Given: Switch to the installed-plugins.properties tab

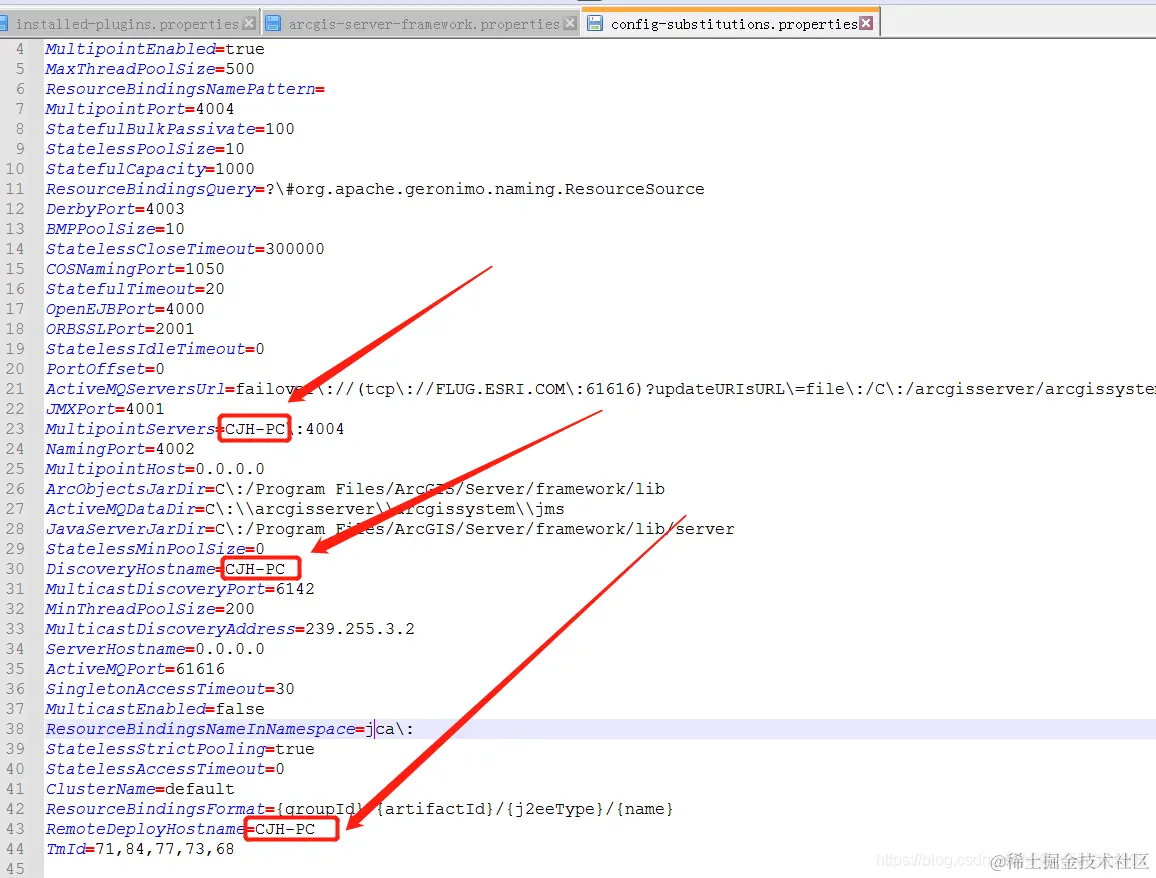Looking at the screenshot, I should pos(127,24).
